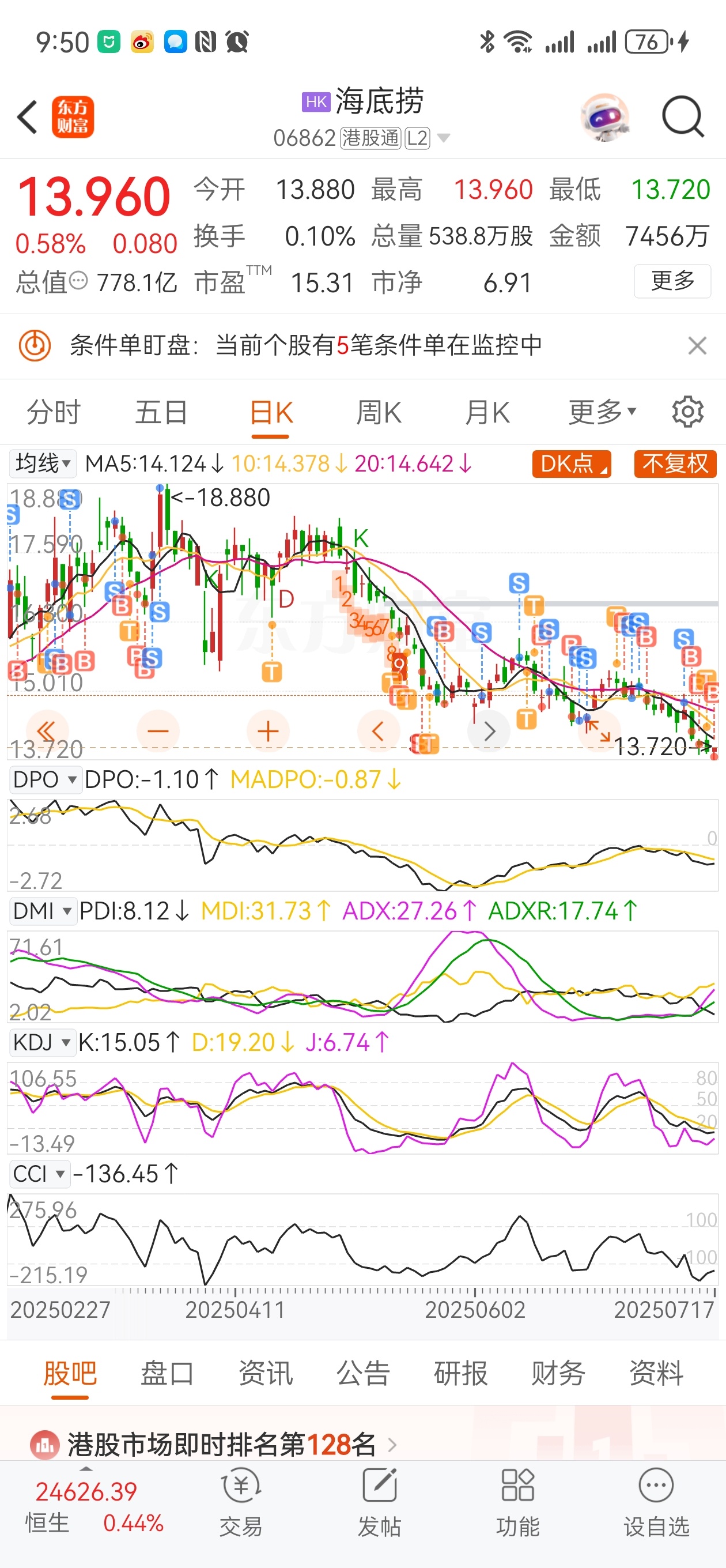
Task: Switch to 财务 tab
Action: pyautogui.click(x=558, y=1374)
